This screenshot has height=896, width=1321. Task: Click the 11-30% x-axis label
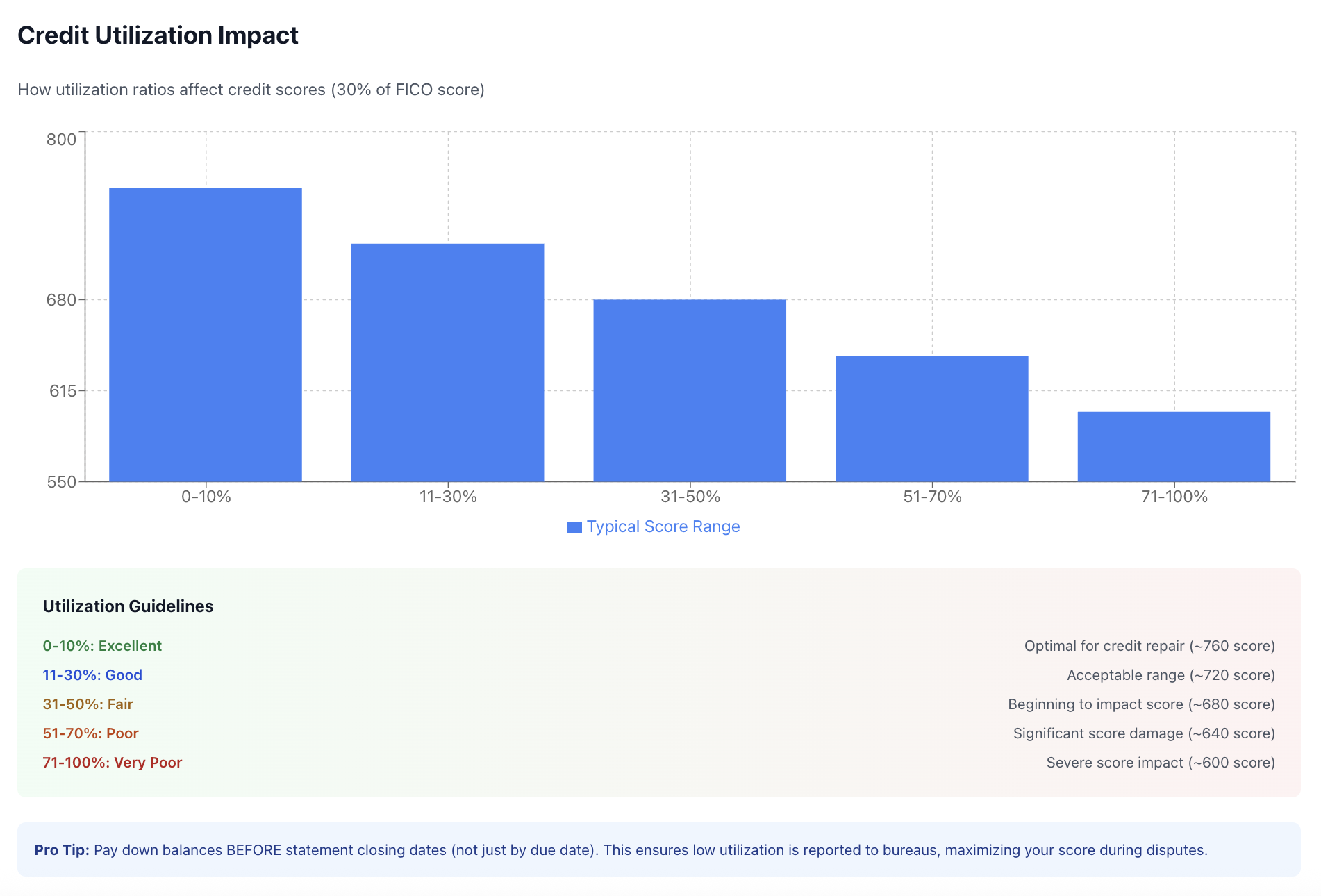point(448,497)
